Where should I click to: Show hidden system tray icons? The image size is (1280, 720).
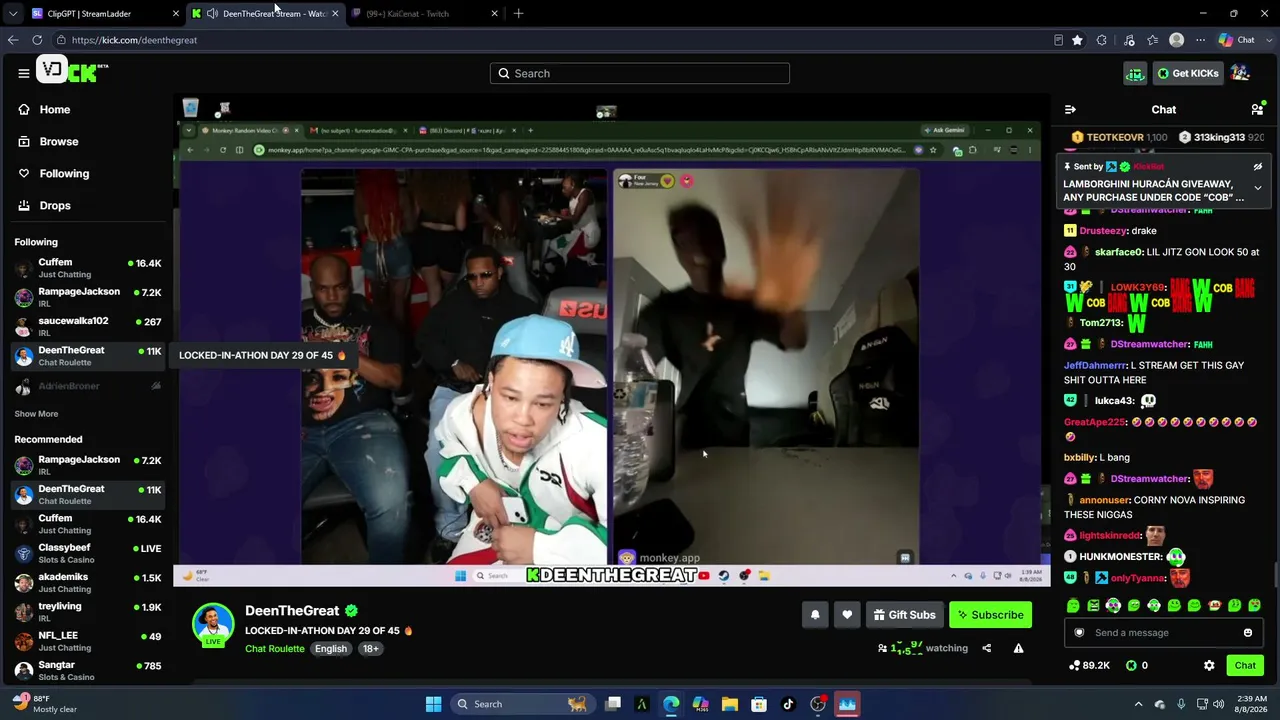point(1138,704)
